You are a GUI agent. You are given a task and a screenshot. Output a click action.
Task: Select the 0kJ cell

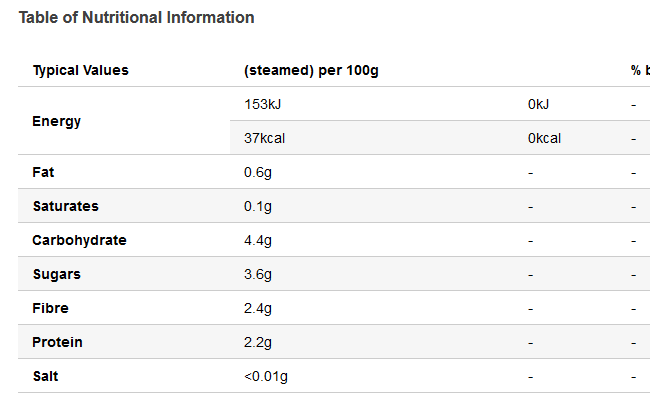pos(538,104)
